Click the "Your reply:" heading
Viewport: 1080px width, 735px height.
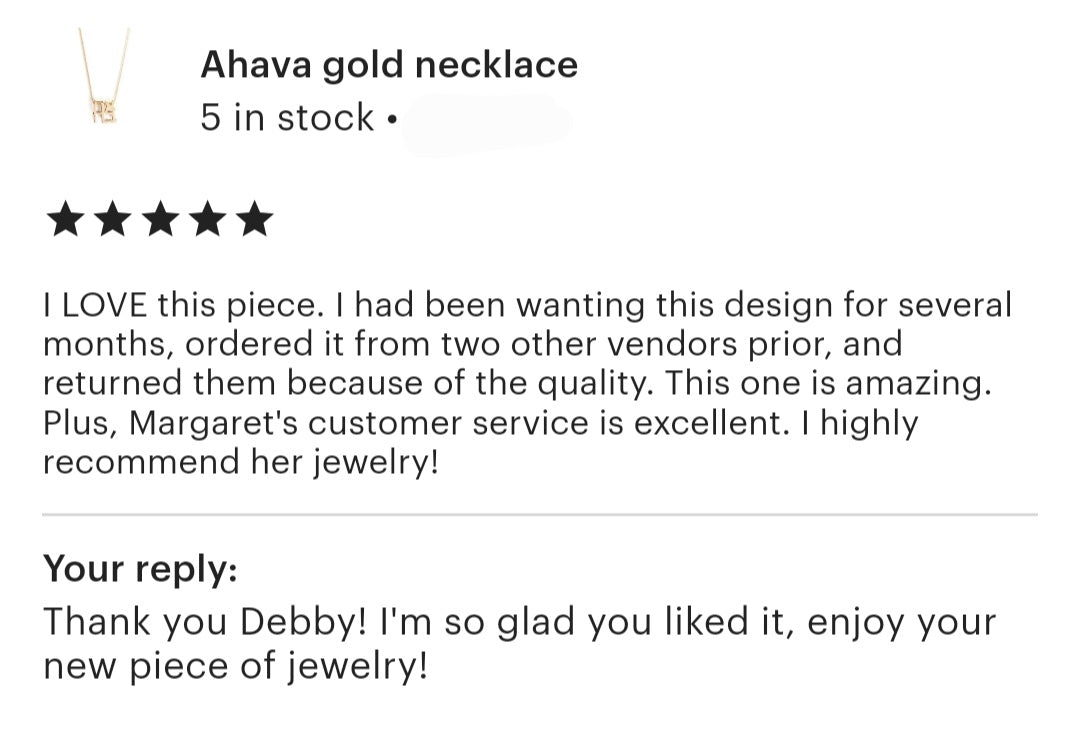[x=140, y=569]
